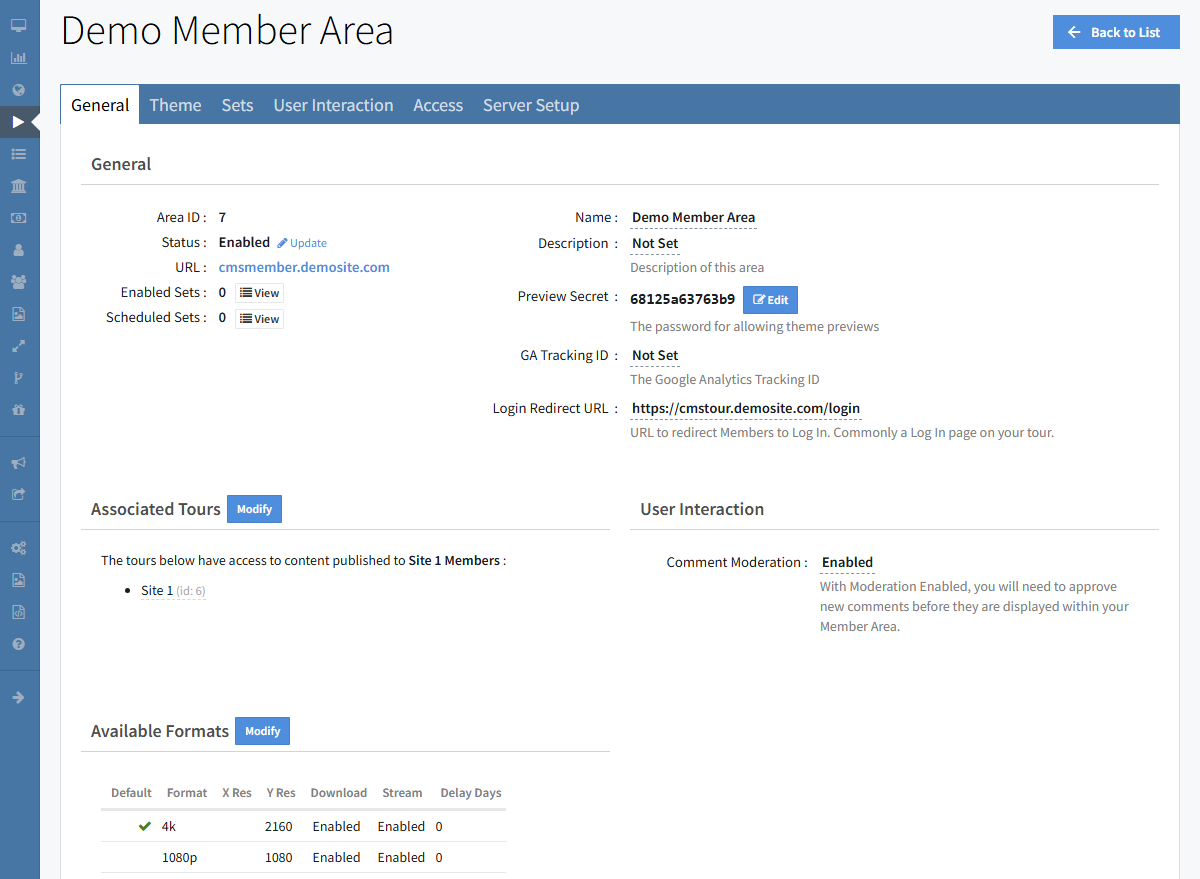1200x879 pixels.
Task: Switch to the Theme tab
Action: point(175,105)
